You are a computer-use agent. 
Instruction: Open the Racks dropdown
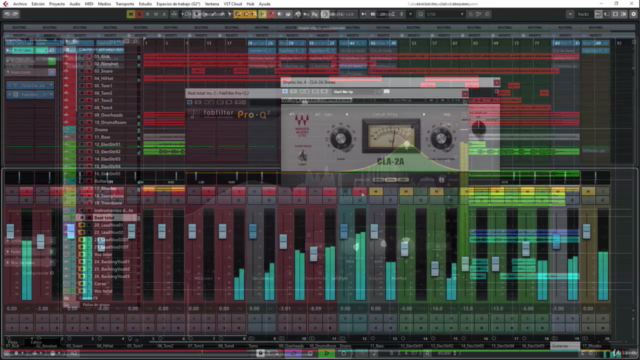coord(583,14)
